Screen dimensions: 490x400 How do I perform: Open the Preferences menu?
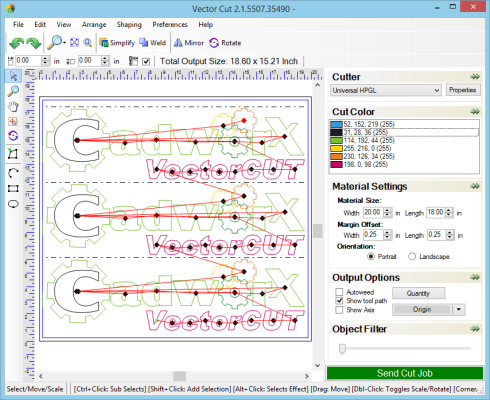[170, 24]
